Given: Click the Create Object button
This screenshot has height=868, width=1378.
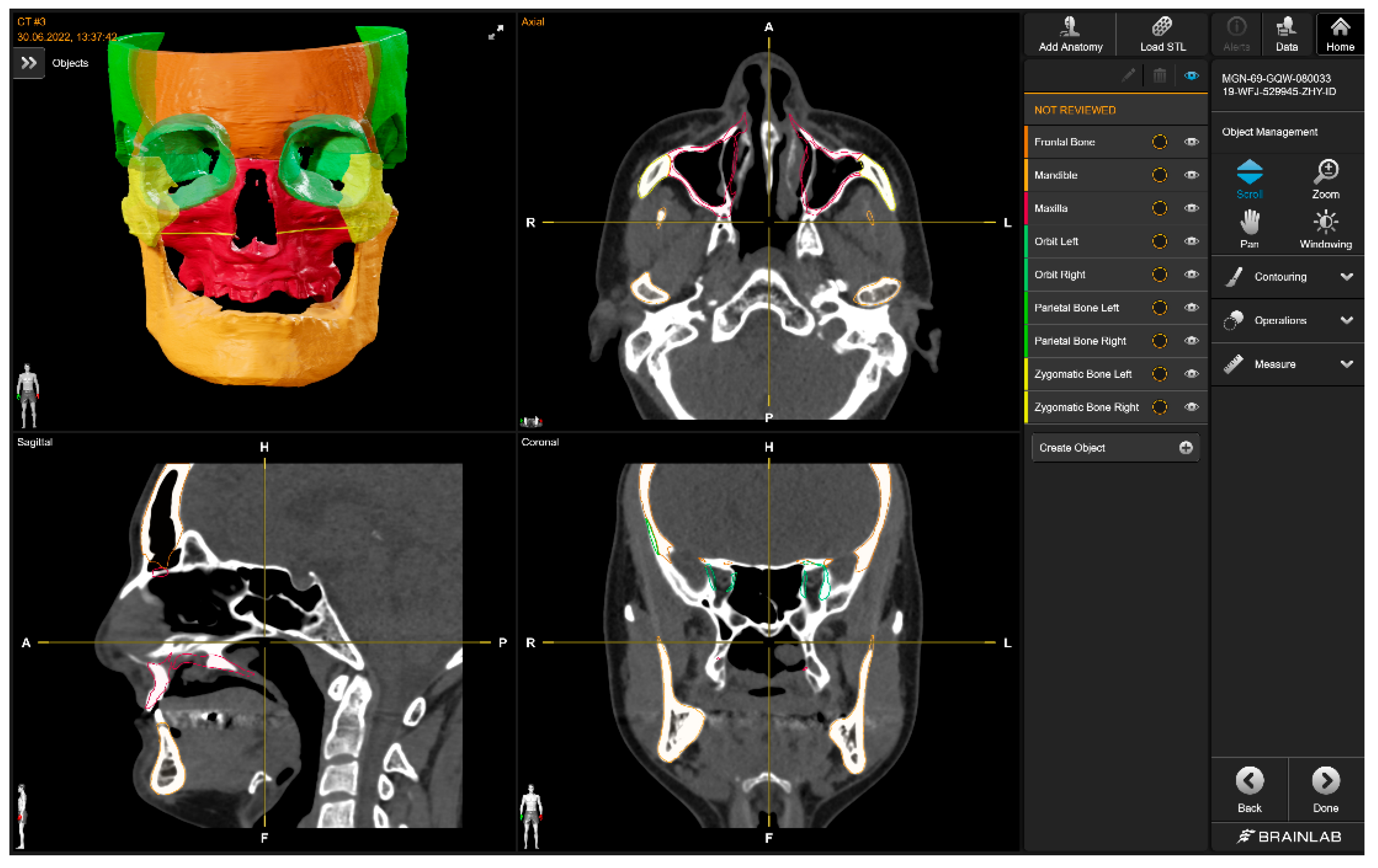Looking at the screenshot, I should pyautogui.click(x=1115, y=448).
